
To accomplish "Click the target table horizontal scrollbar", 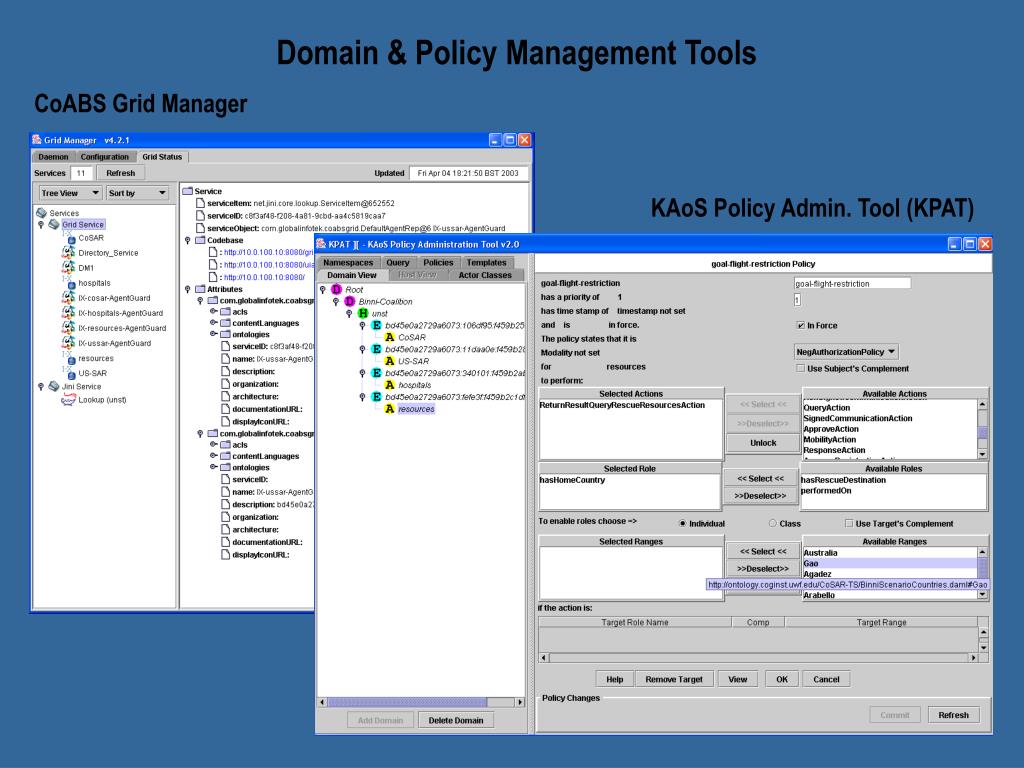I will [x=758, y=658].
